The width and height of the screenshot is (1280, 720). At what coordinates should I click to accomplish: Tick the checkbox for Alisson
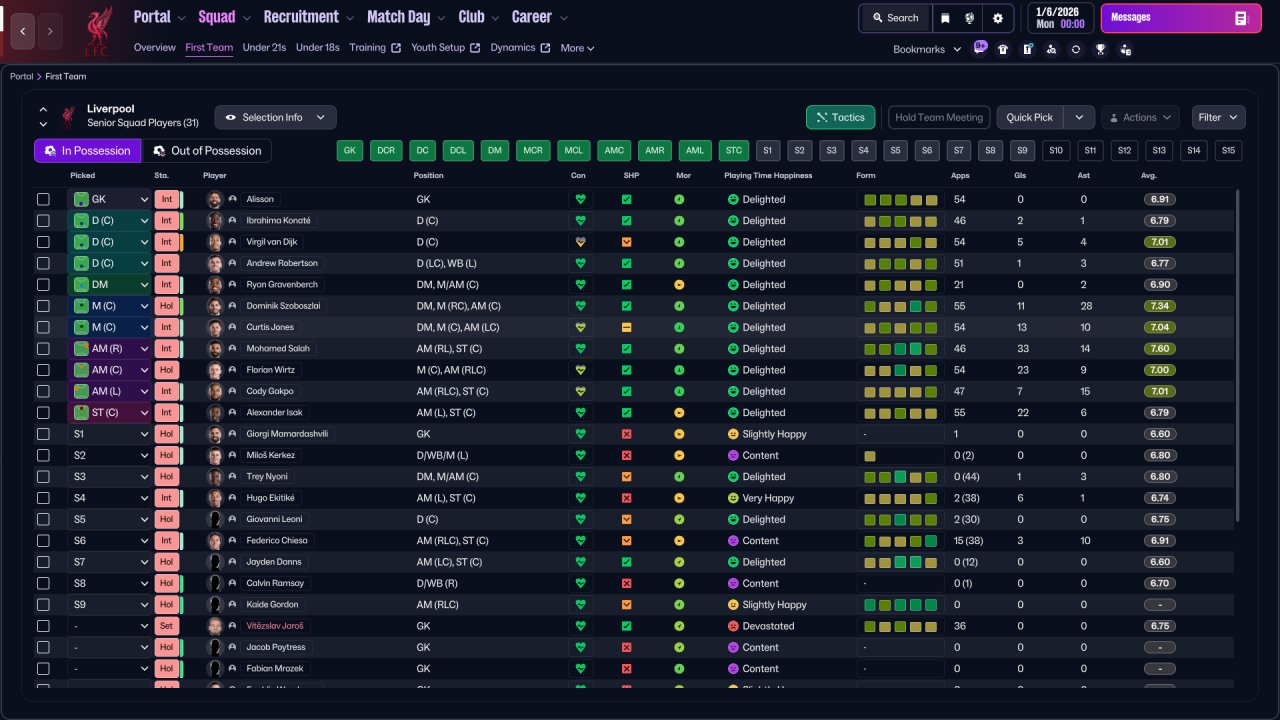click(43, 199)
